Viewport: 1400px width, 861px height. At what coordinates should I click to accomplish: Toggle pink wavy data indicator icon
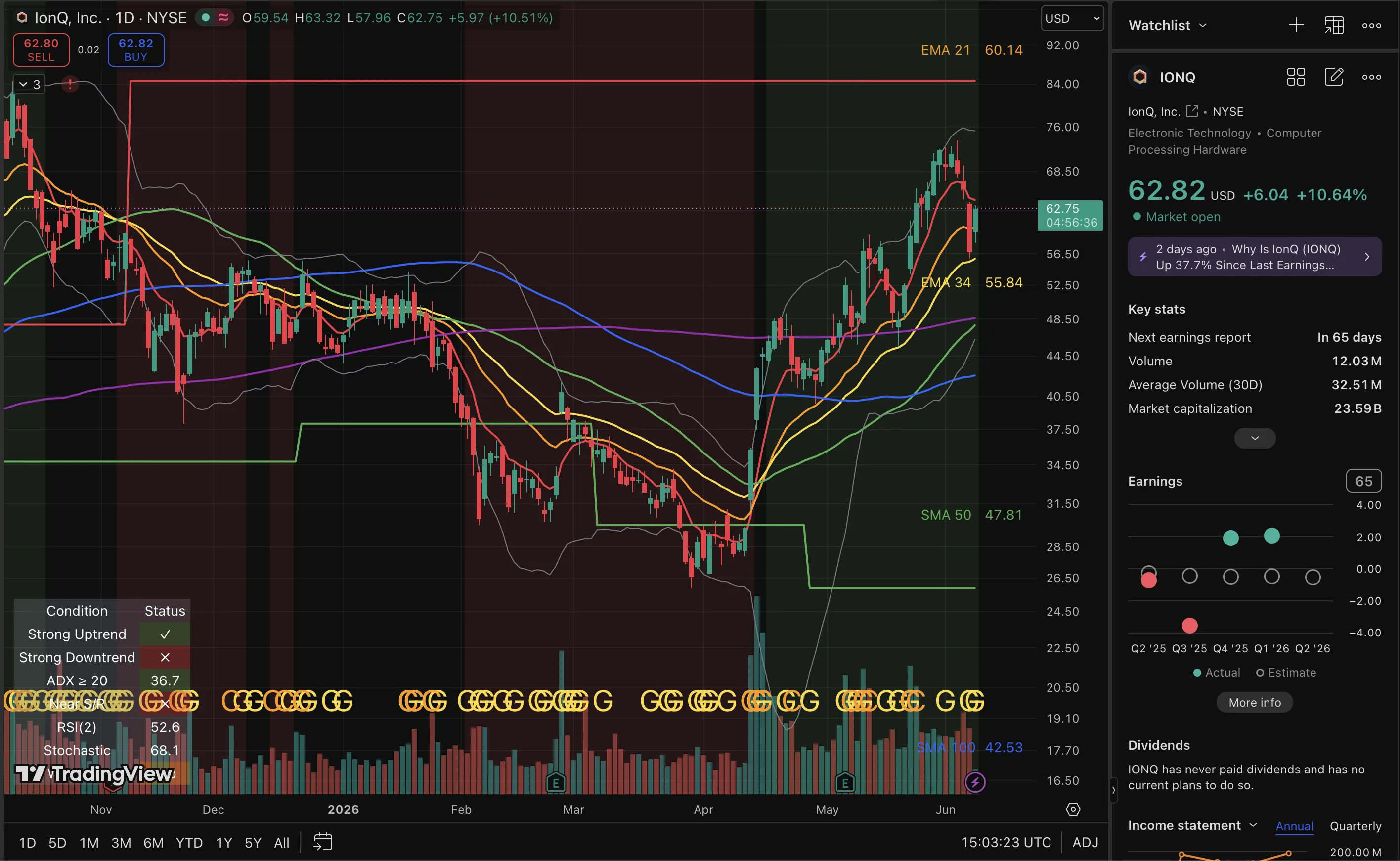pyautogui.click(x=223, y=18)
